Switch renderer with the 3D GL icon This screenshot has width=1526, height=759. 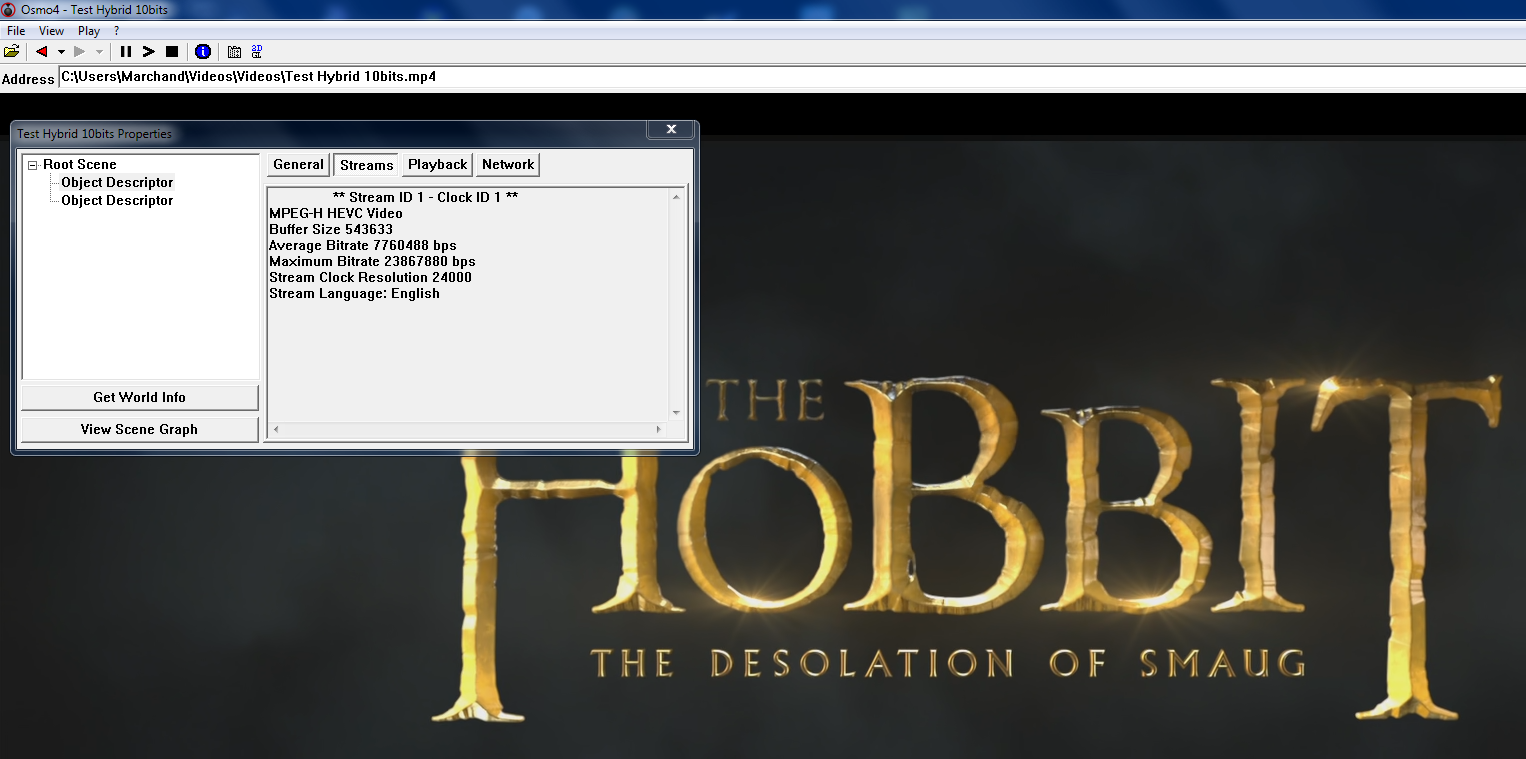[x=257, y=51]
